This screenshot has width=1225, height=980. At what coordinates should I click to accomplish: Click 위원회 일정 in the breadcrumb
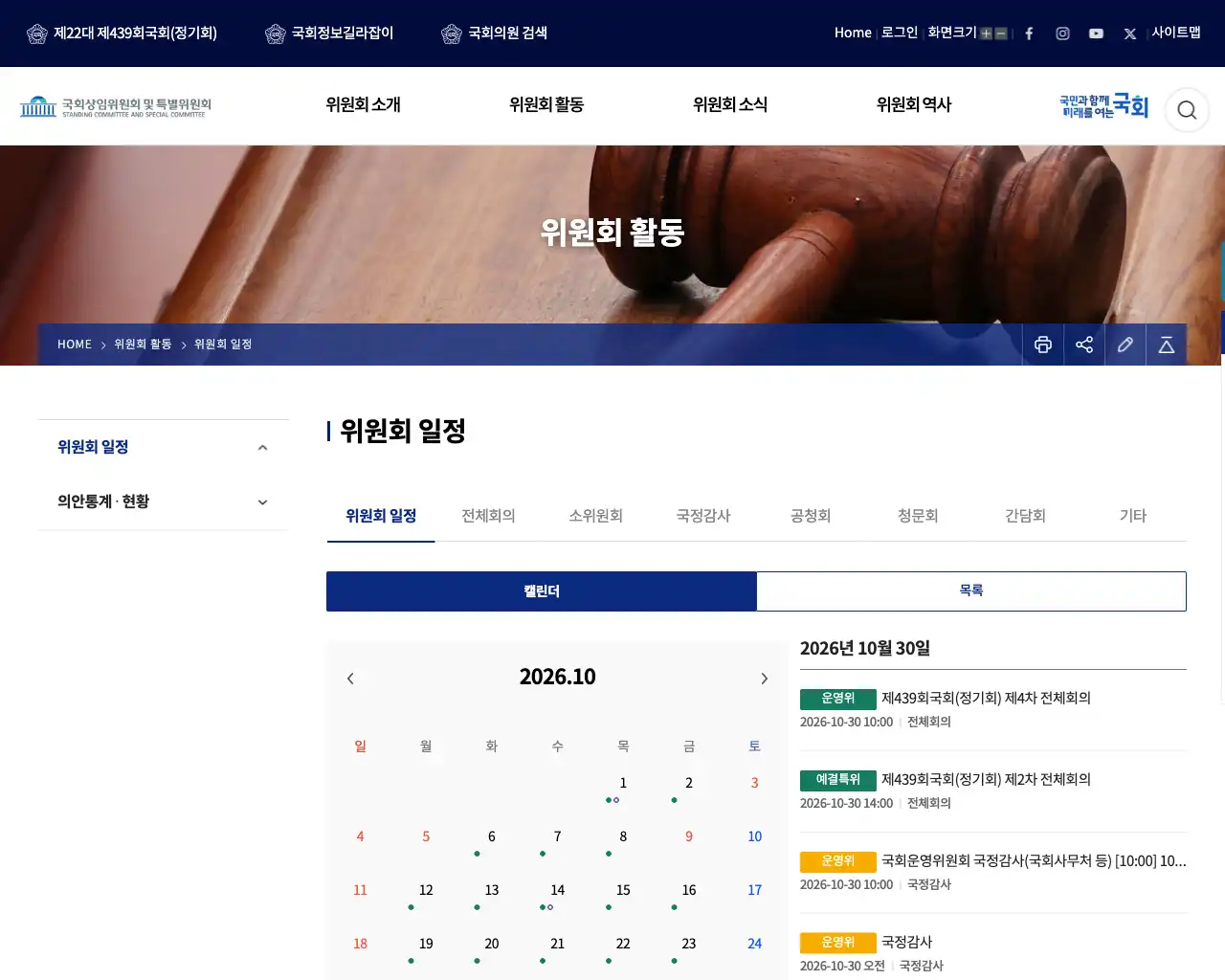click(x=223, y=345)
